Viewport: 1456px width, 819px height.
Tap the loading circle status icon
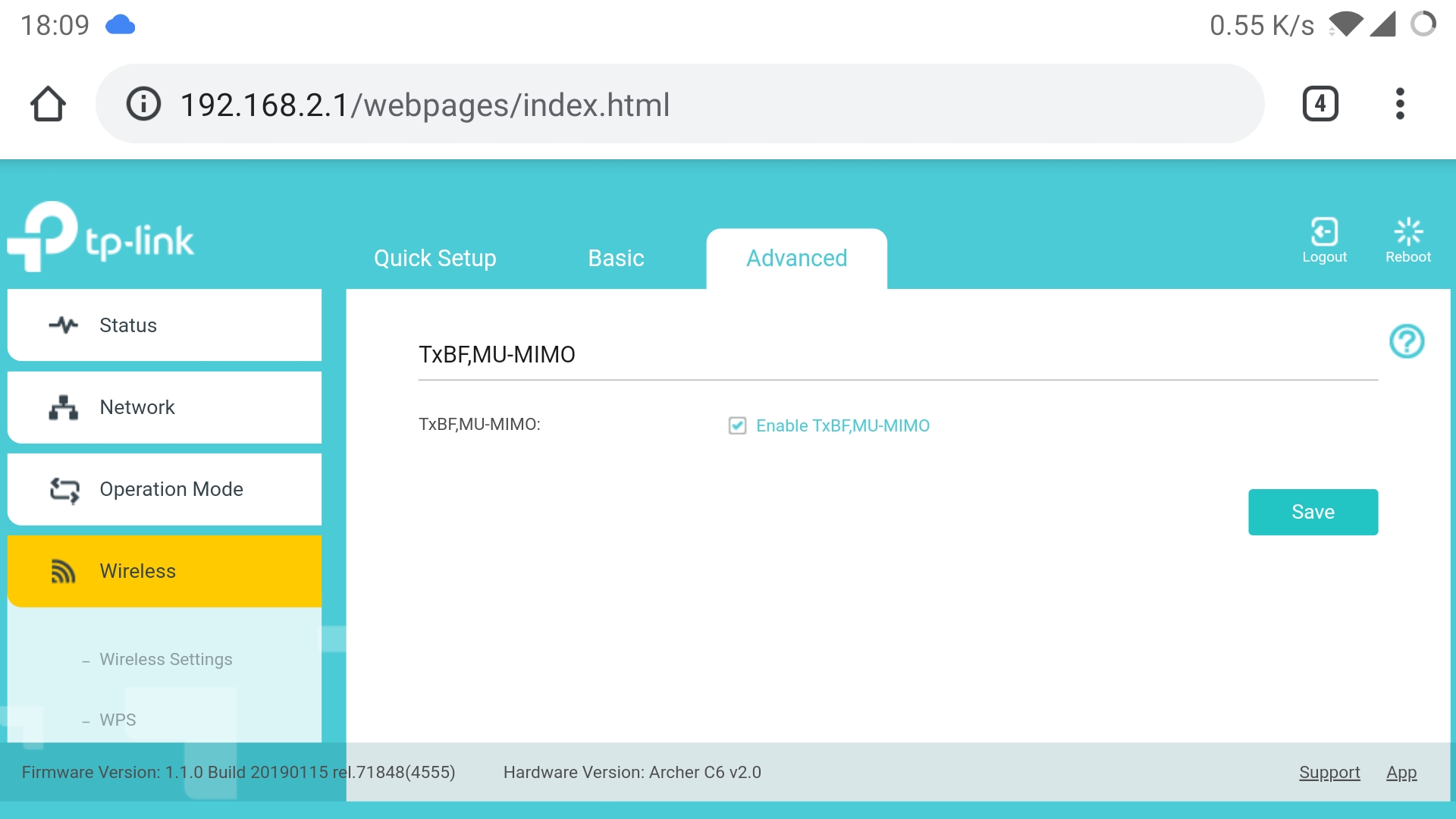(x=1423, y=24)
